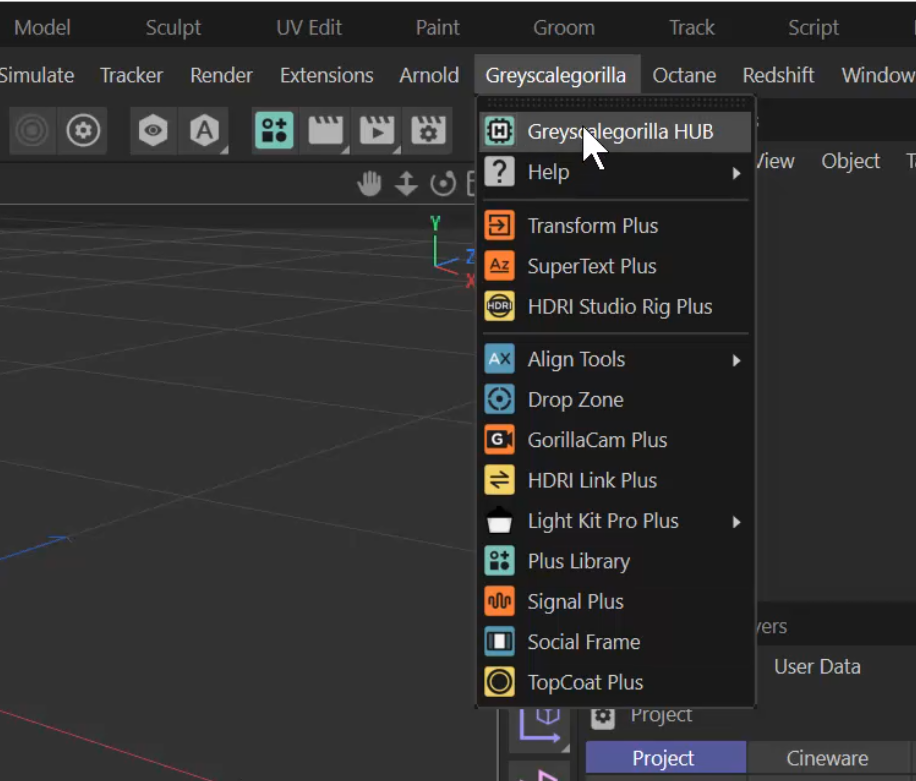The image size is (916, 781).
Task: Choose Social Frame
Action: (x=615, y=641)
